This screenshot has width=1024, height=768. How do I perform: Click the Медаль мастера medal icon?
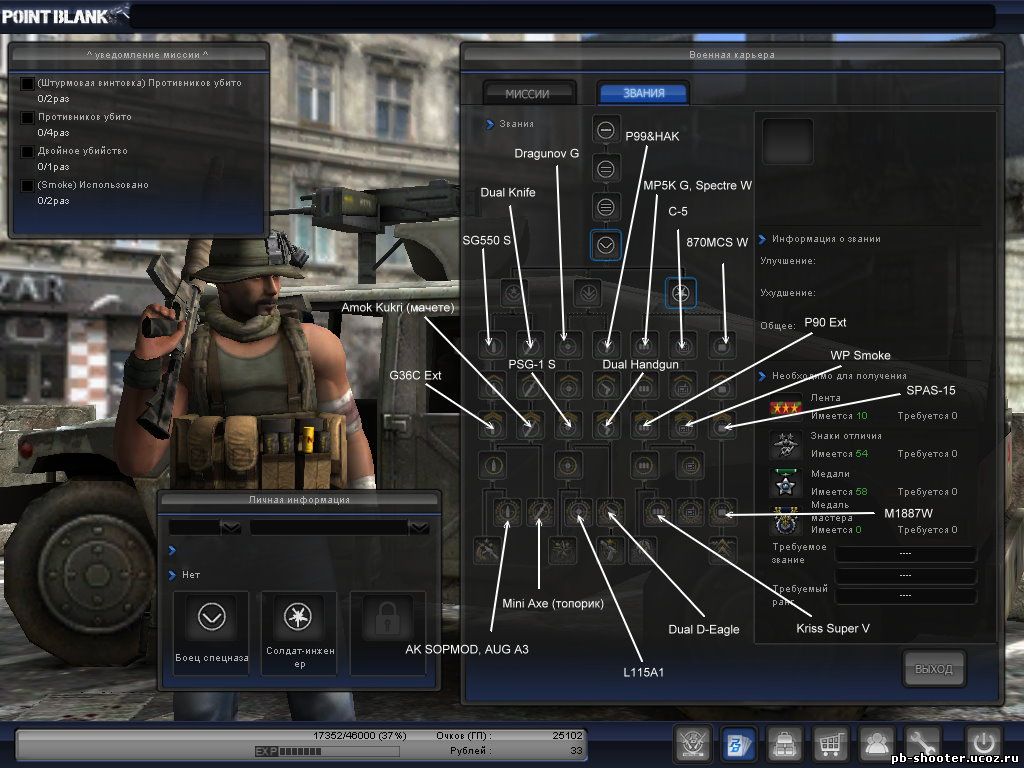click(x=785, y=522)
